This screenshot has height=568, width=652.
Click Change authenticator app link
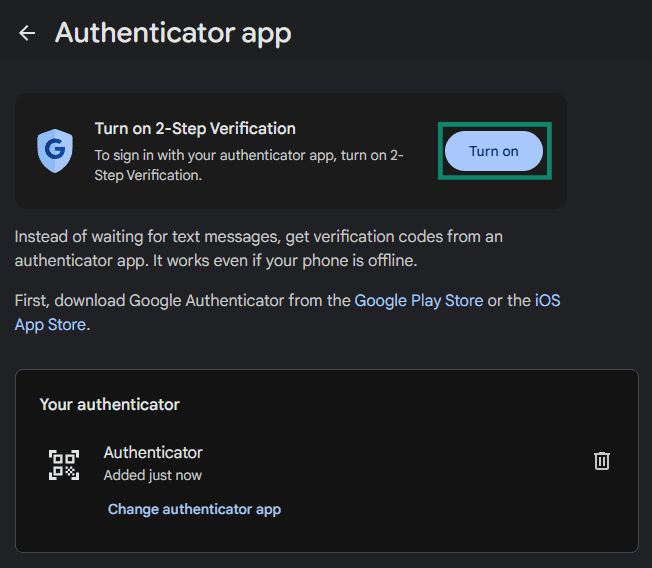[194, 509]
